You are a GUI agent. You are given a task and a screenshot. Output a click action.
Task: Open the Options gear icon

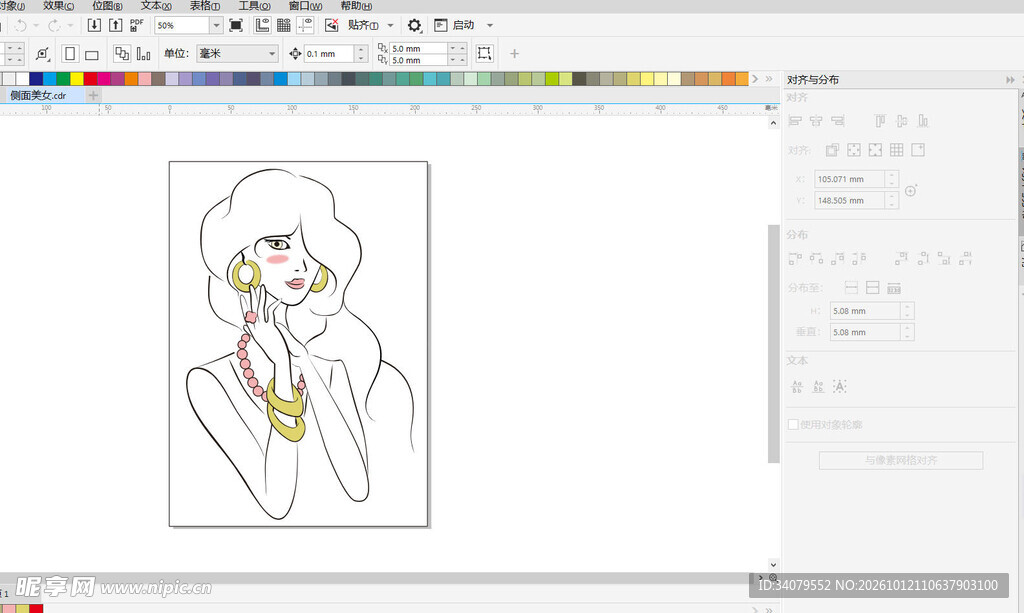[x=414, y=25]
